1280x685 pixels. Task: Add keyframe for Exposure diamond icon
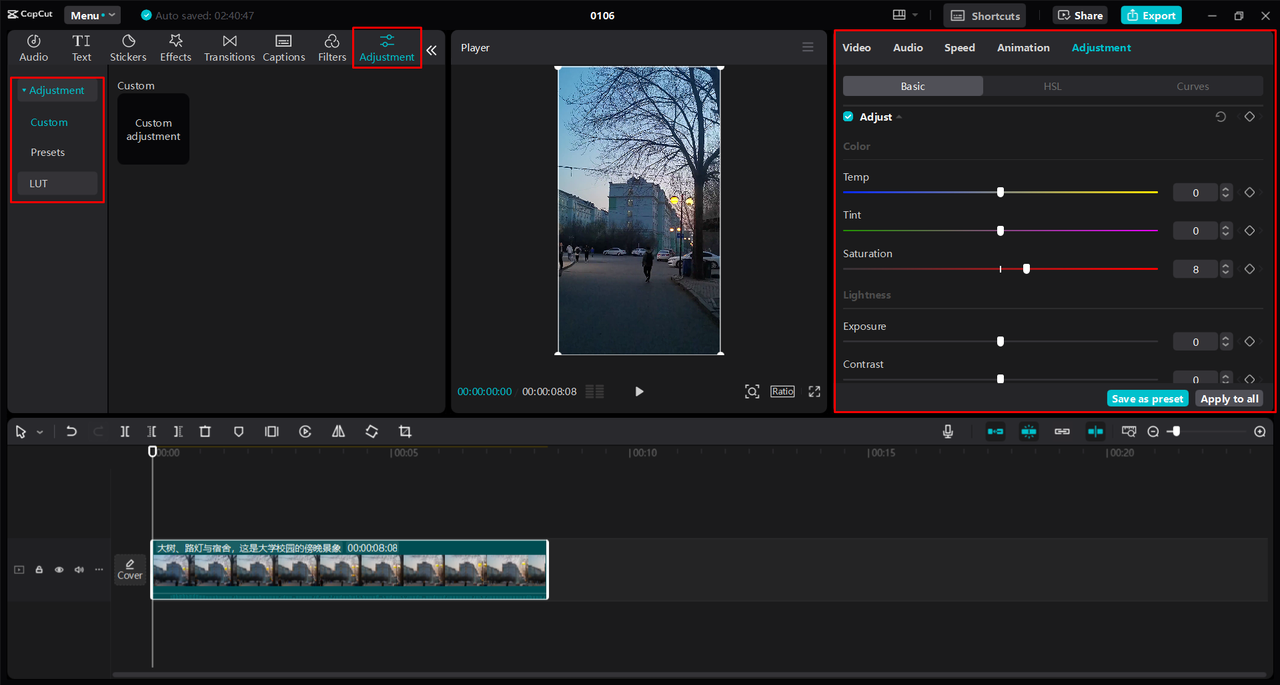click(1249, 342)
